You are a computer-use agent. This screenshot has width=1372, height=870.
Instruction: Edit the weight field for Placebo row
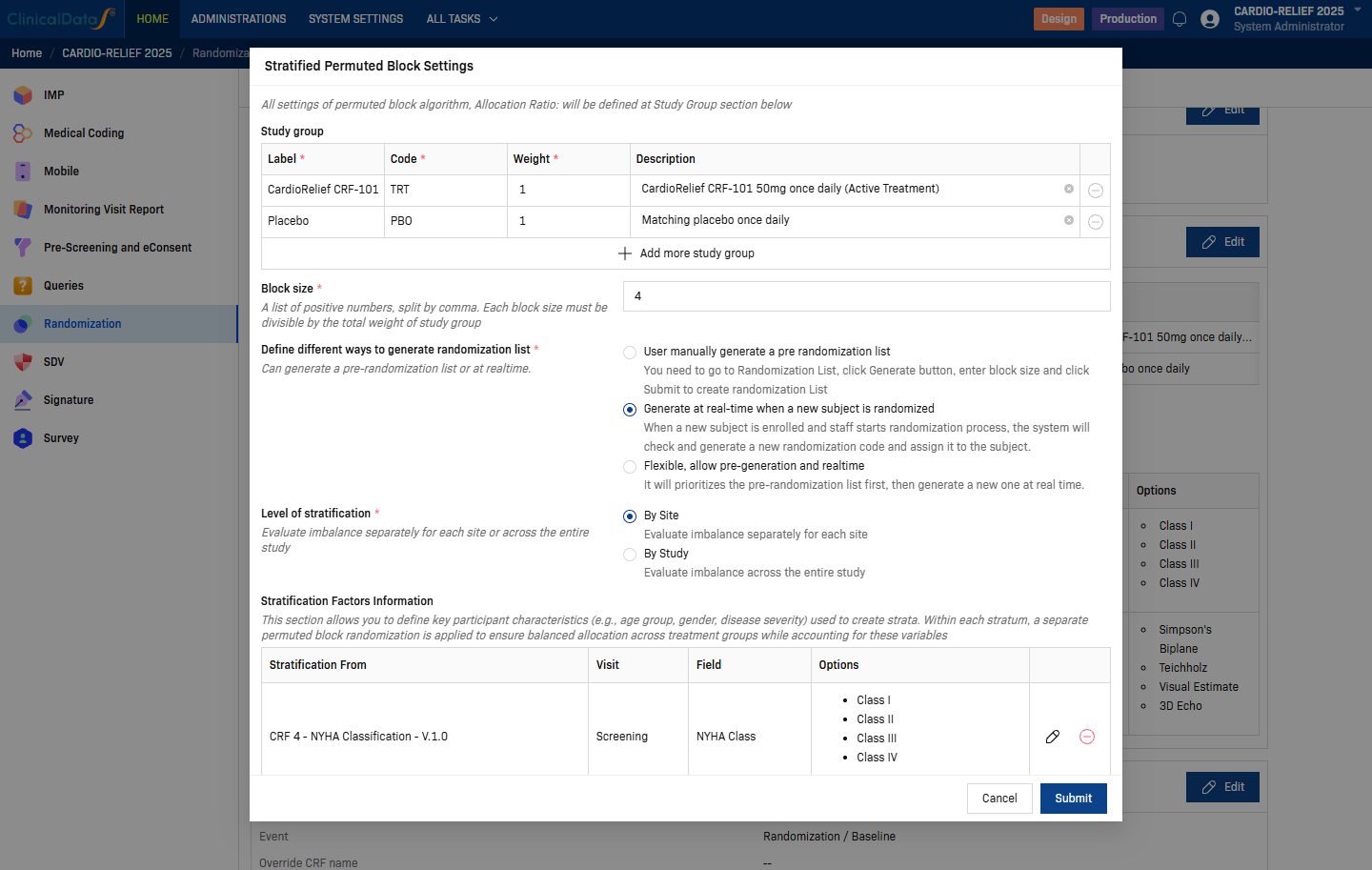coord(568,221)
